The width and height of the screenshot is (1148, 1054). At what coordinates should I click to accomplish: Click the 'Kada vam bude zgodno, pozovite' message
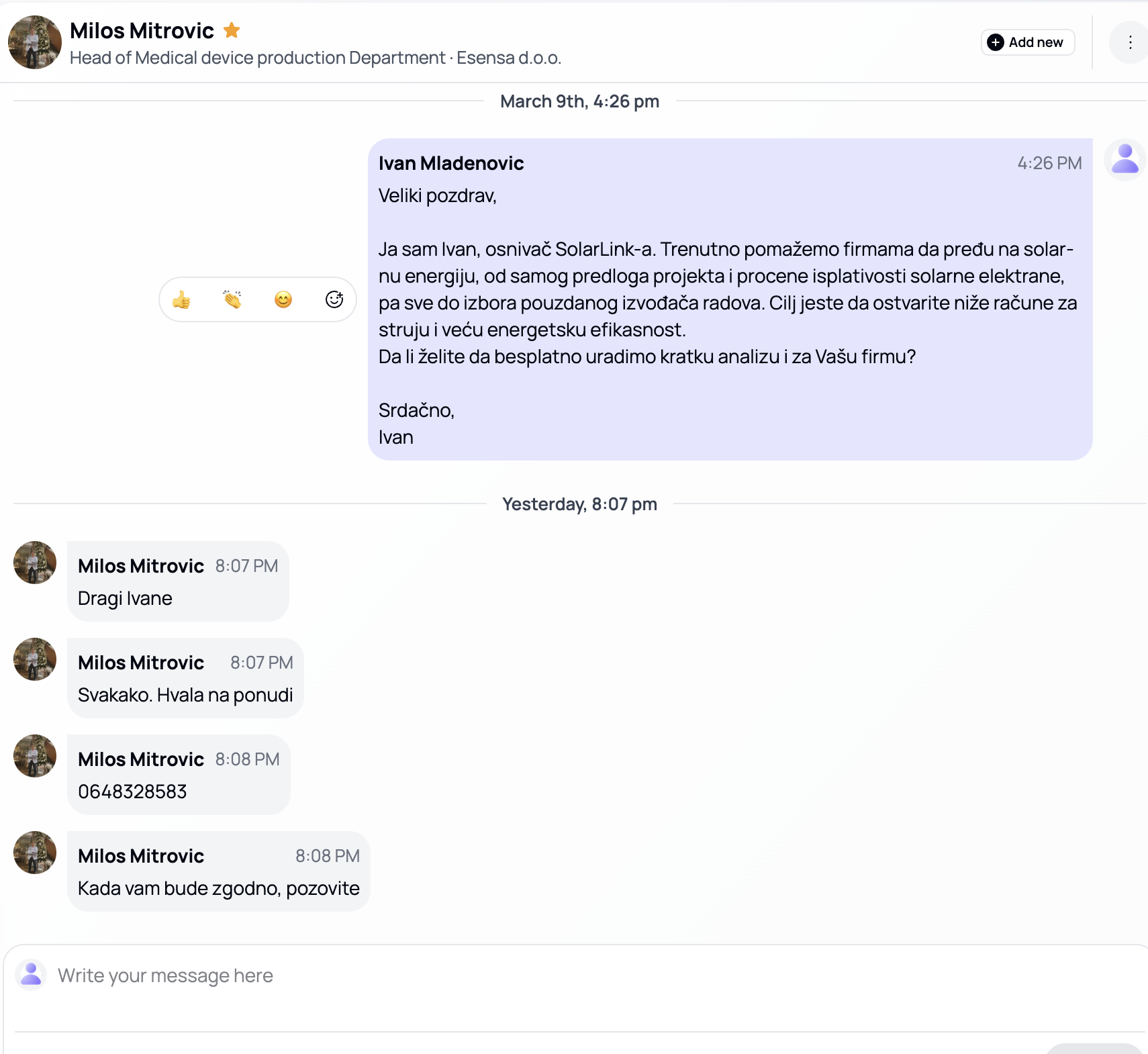pyautogui.click(x=218, y=888)
